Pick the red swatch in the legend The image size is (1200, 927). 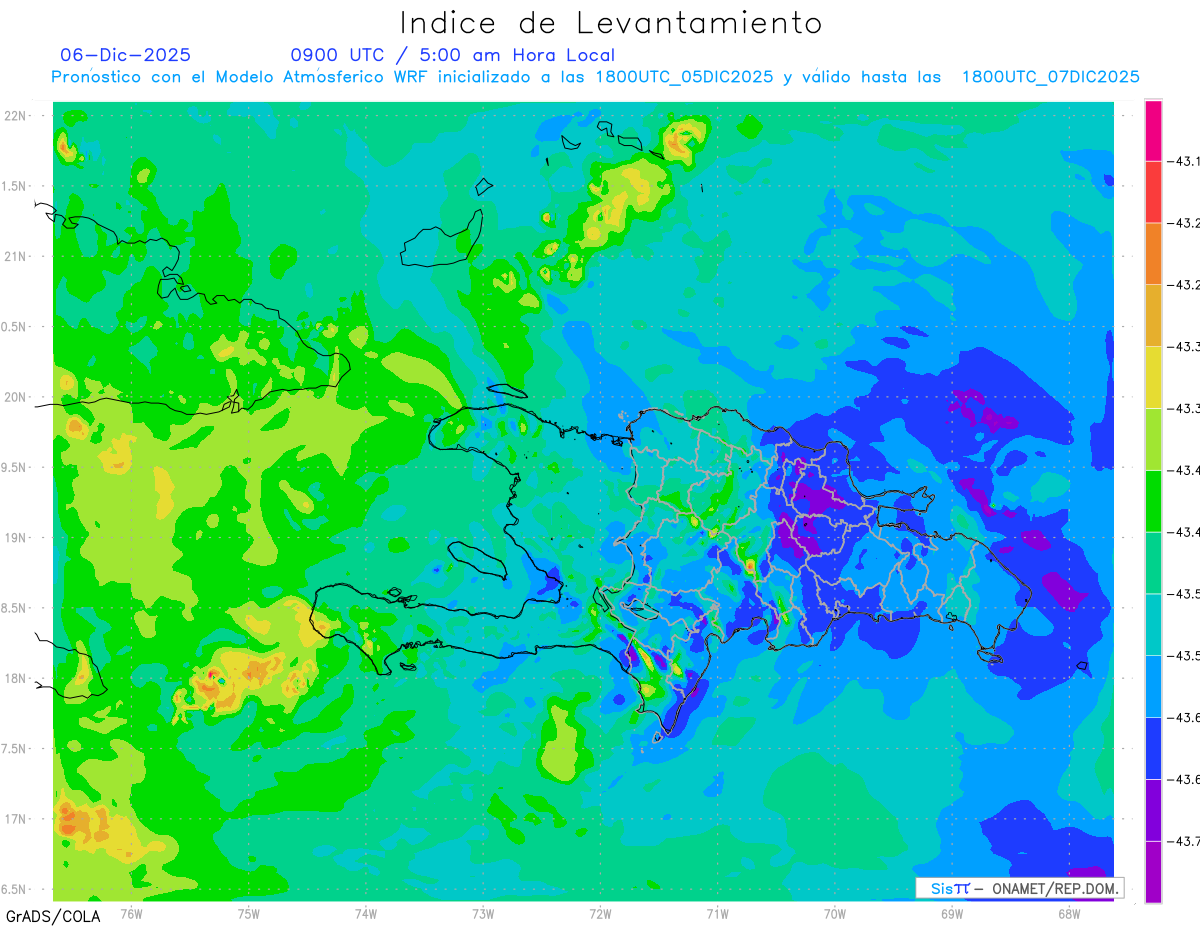tap(1153, 192)
